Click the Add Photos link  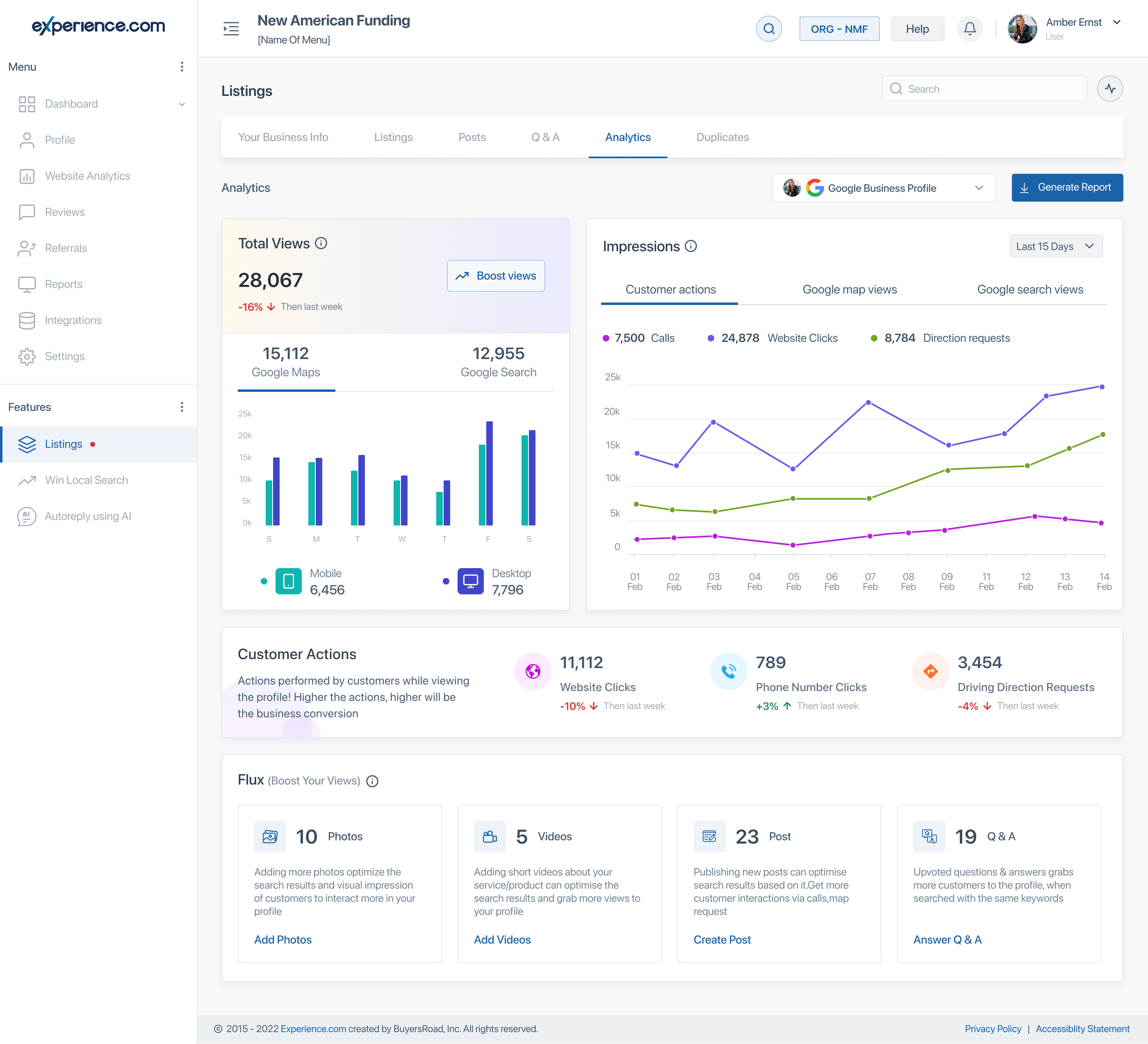point(282,940)
